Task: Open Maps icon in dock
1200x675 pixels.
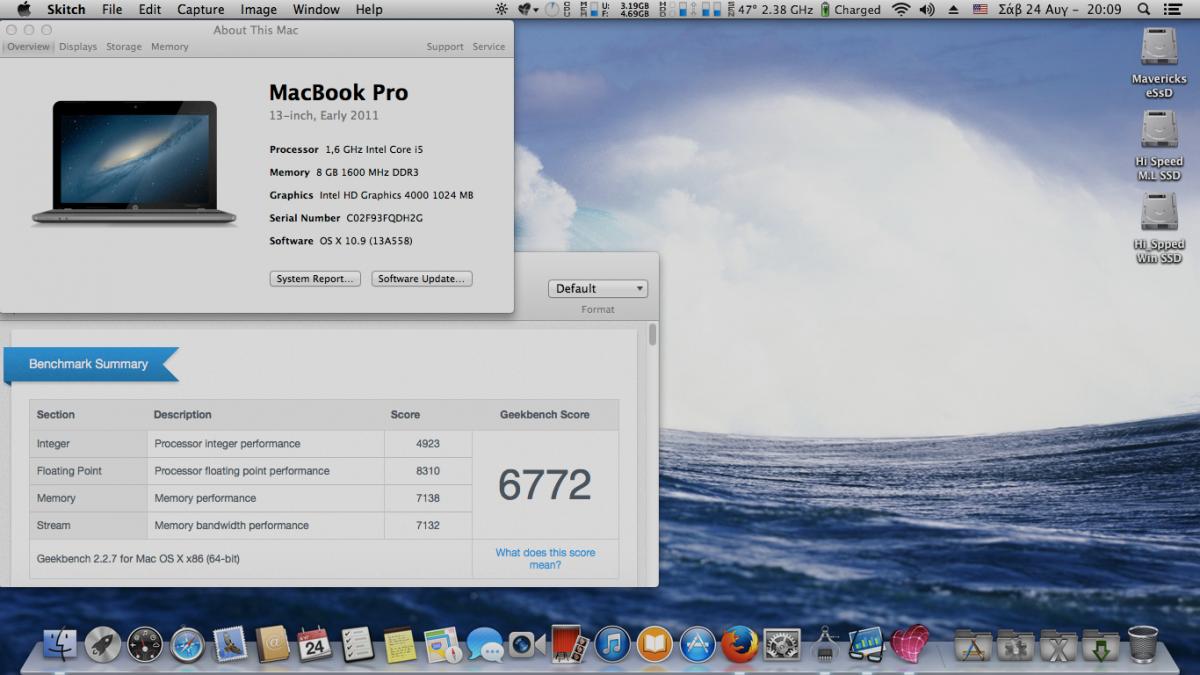Action: tap(442, 645)
